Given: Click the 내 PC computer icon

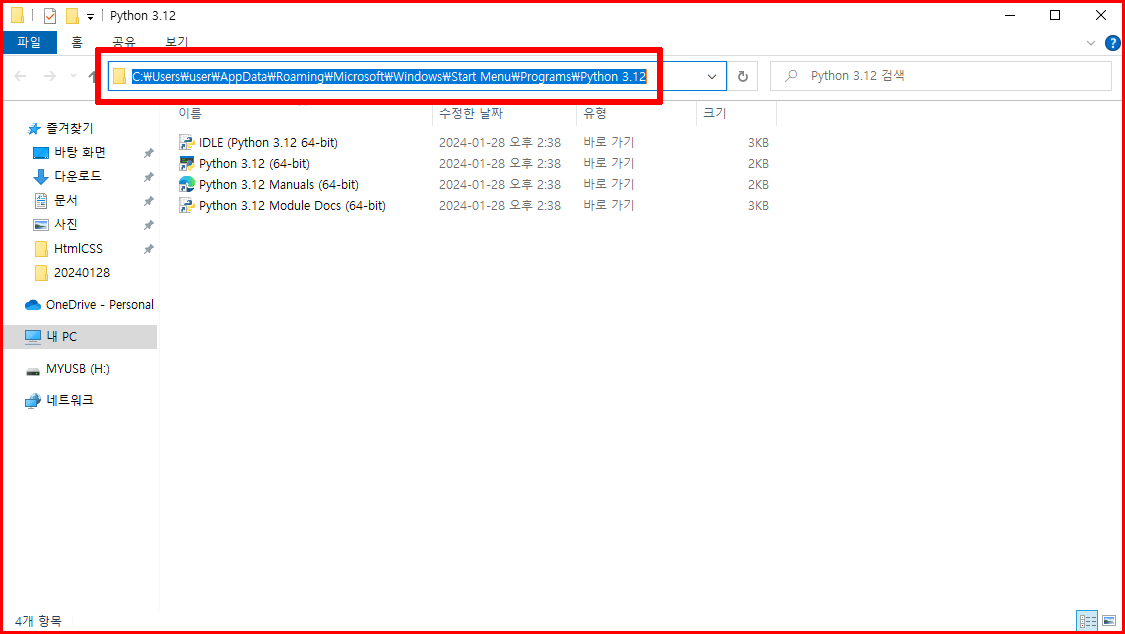Looking at the screenshot, I should (33, 336).
